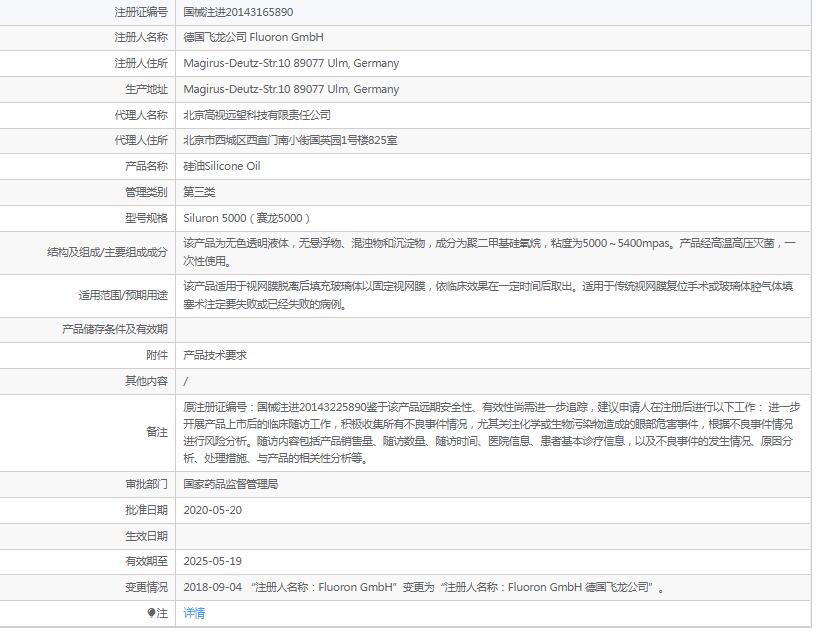The width and height of the screenshot is (822, 637).
Task: Click the 代理人住所 label
Action: 141,141
